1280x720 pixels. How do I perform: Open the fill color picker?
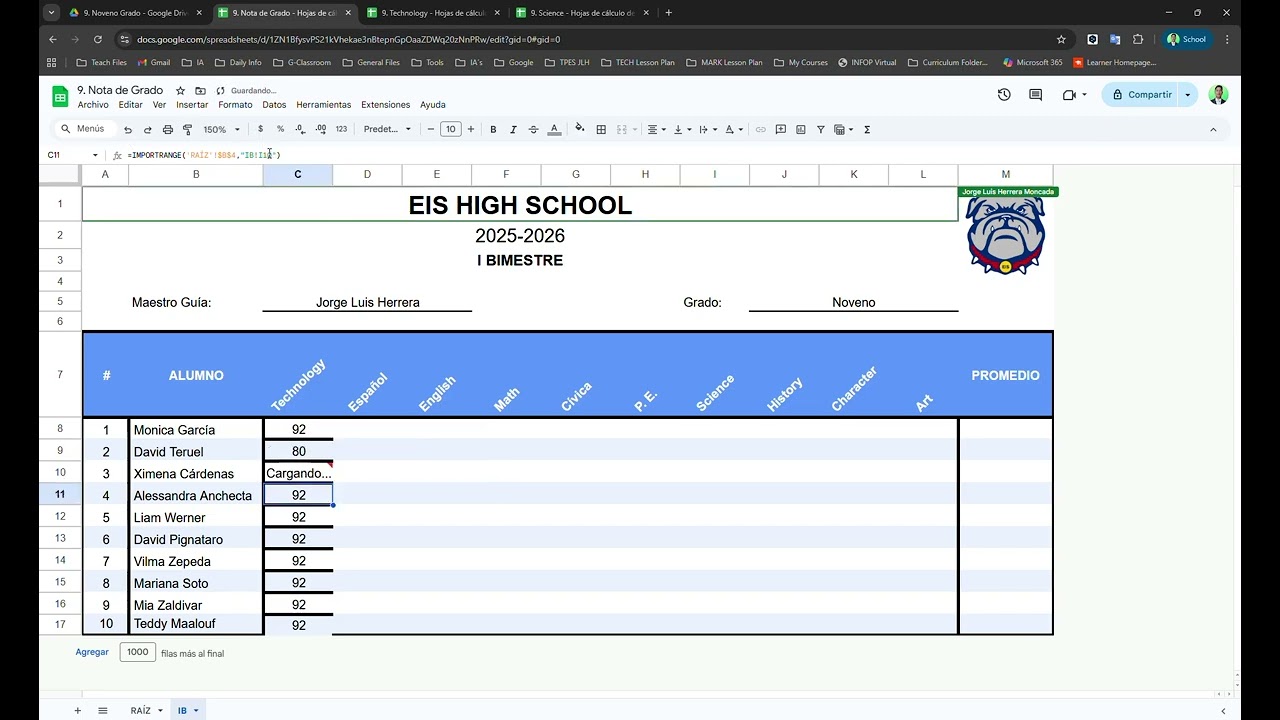(x=580, y=129)
